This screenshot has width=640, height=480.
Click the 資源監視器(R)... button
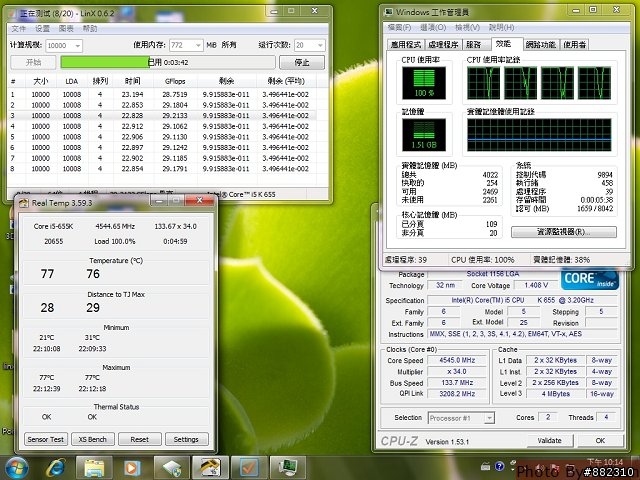[564, 232]
